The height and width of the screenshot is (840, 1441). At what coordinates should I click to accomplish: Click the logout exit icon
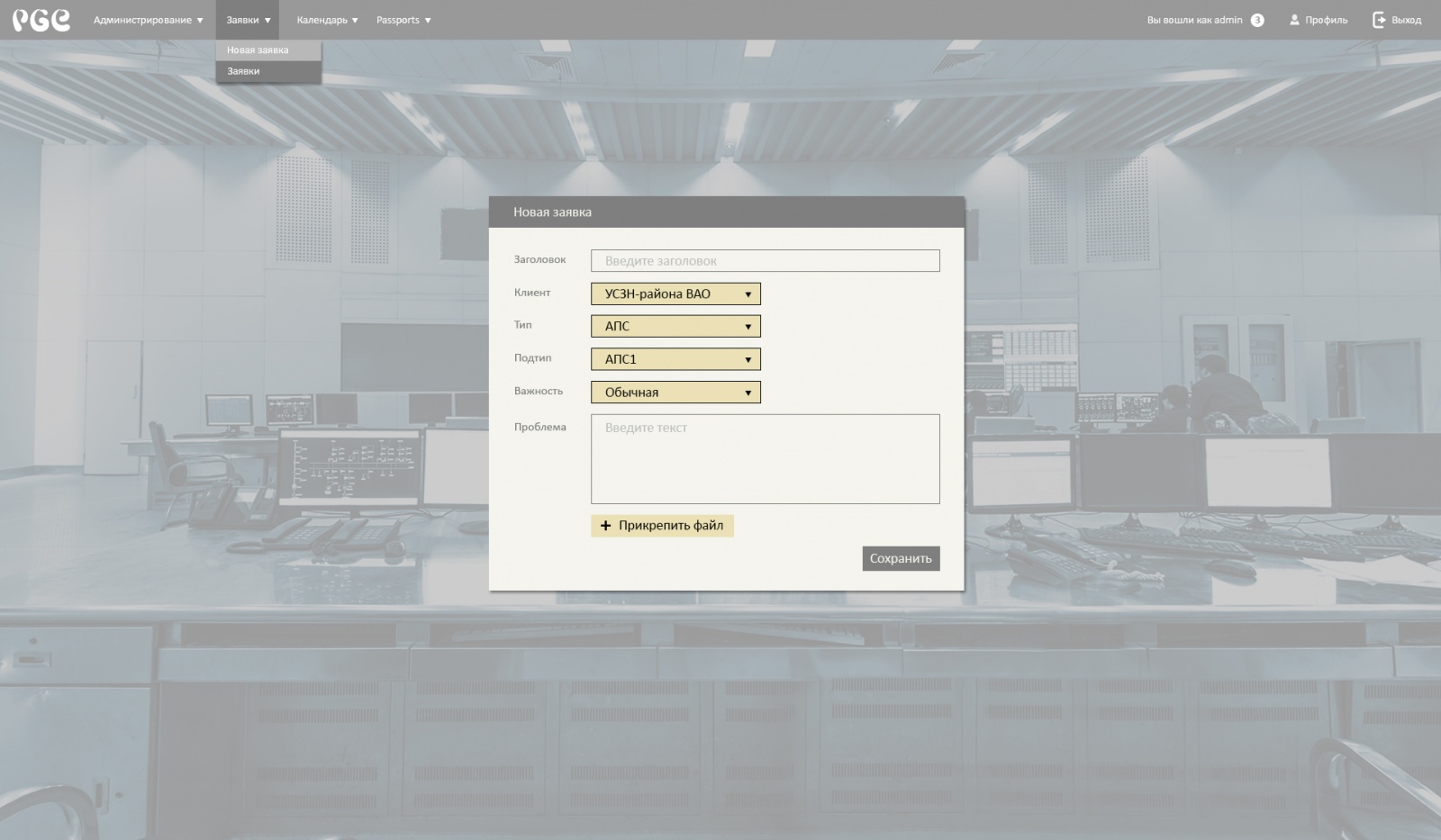point(1379,20)
